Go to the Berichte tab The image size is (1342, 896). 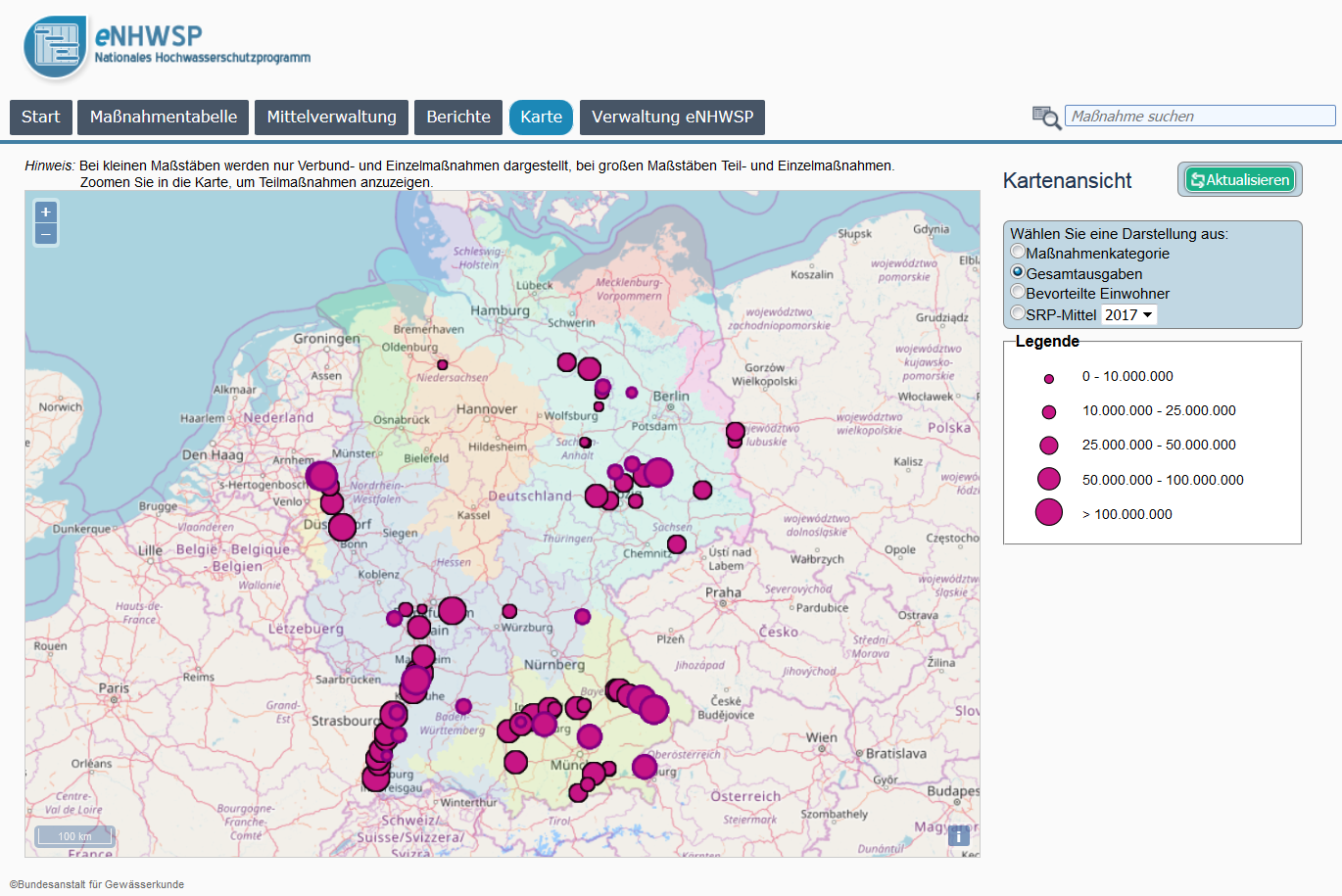pyautogui.click(x=458, y=118)
